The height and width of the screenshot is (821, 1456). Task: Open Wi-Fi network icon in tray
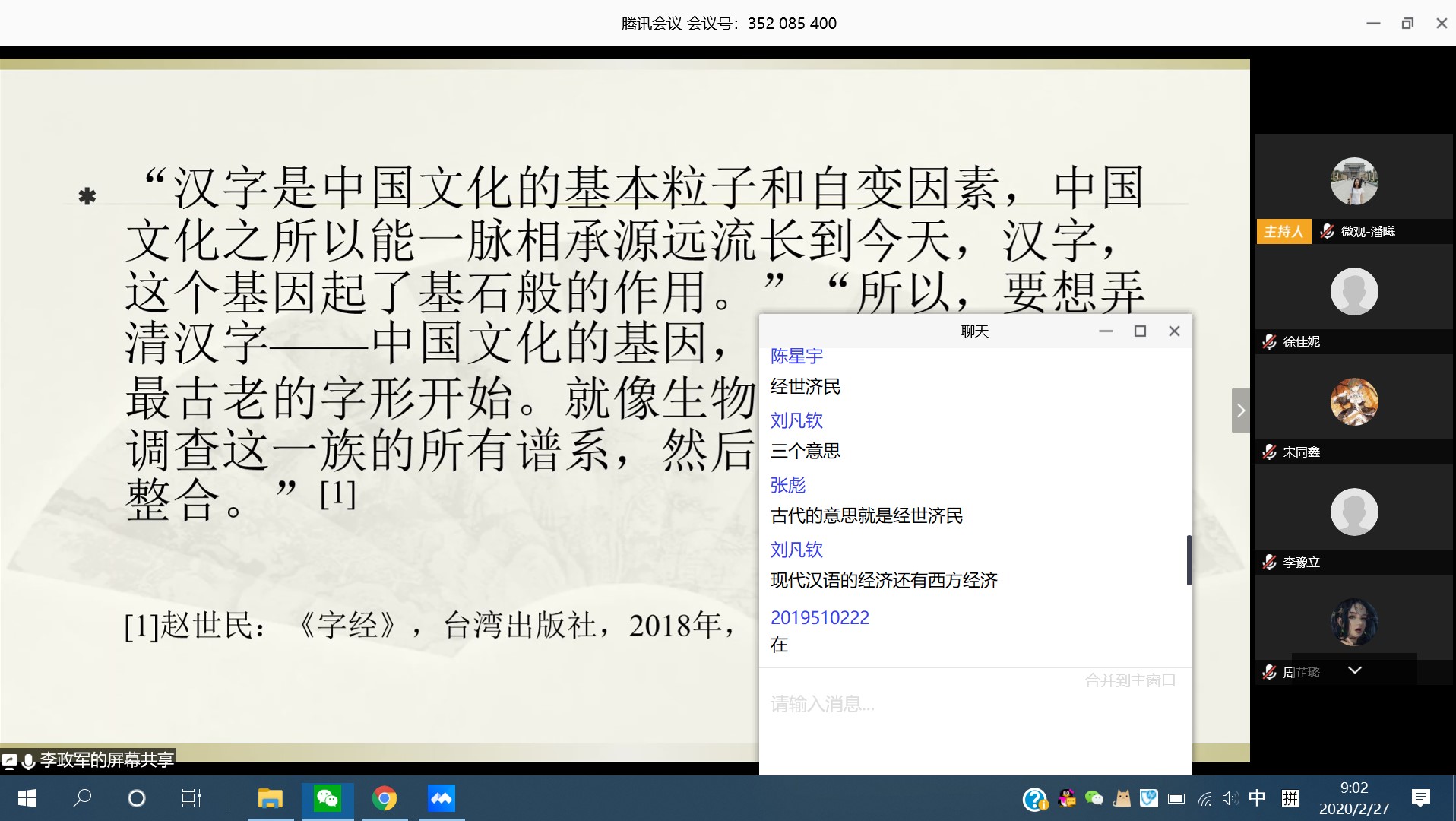click(1204, 799)
